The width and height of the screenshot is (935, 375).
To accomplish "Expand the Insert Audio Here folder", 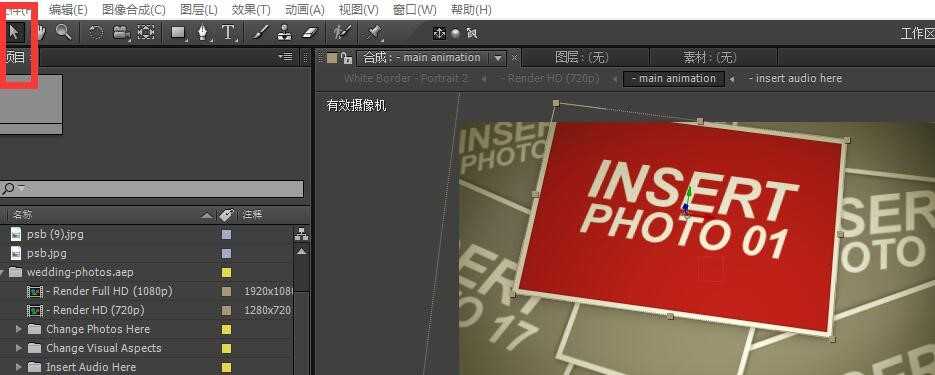I will (19, 367).
